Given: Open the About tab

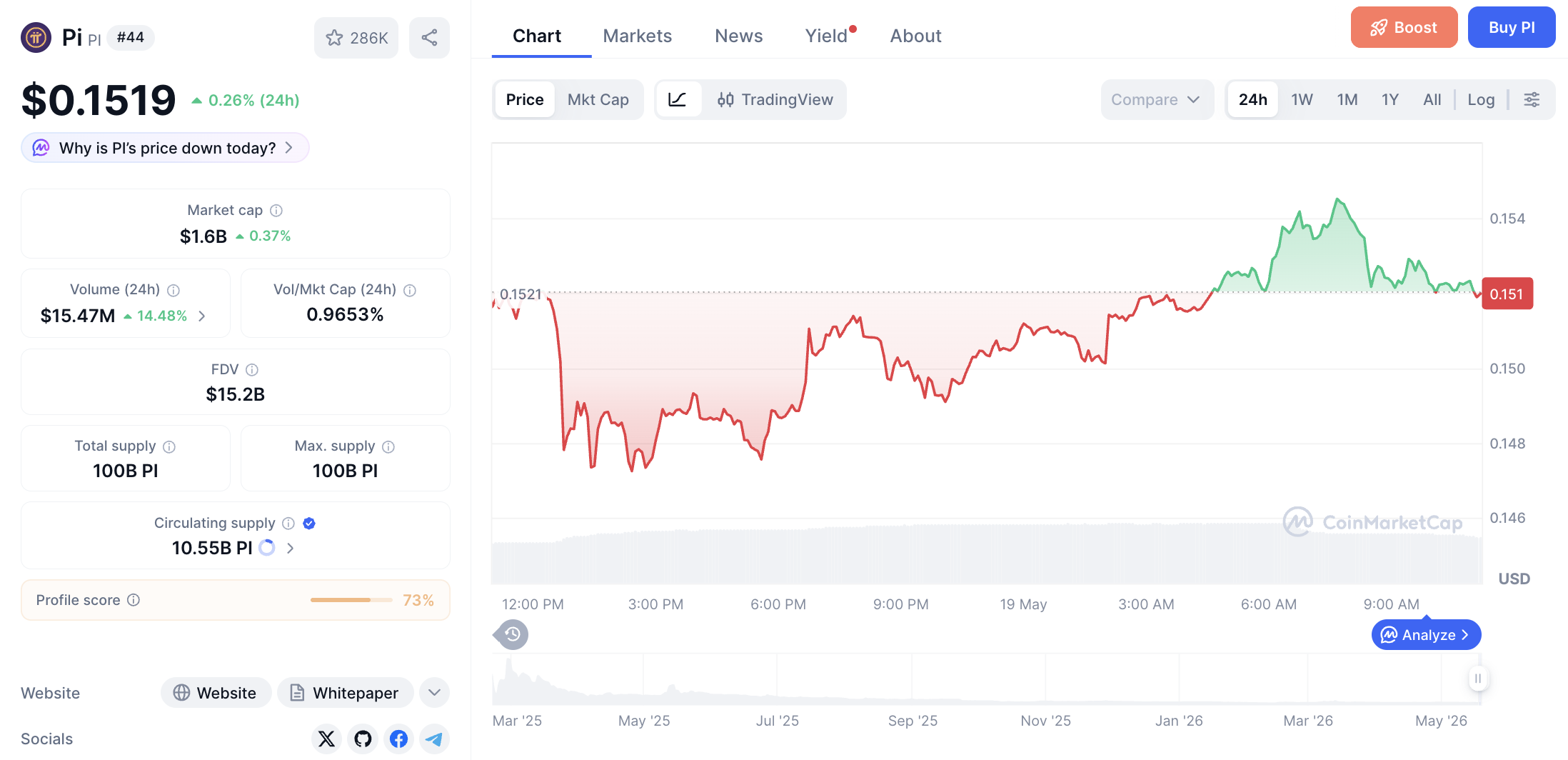Looking at the screenshot, I should (x=916, y=36).
